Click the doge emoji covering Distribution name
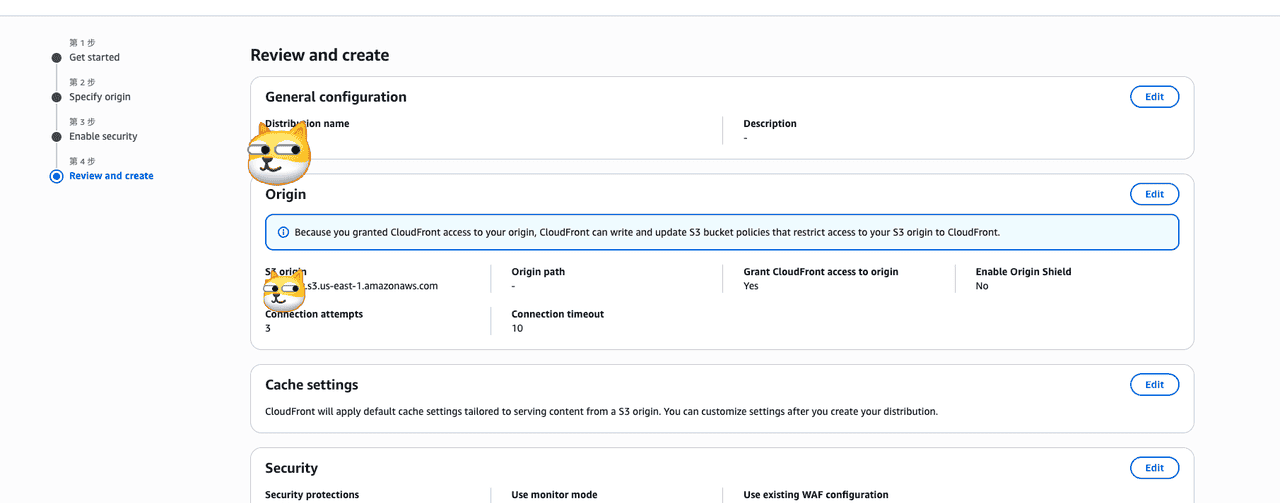This screenshot has height=503, width=1280. coord(279,151)
